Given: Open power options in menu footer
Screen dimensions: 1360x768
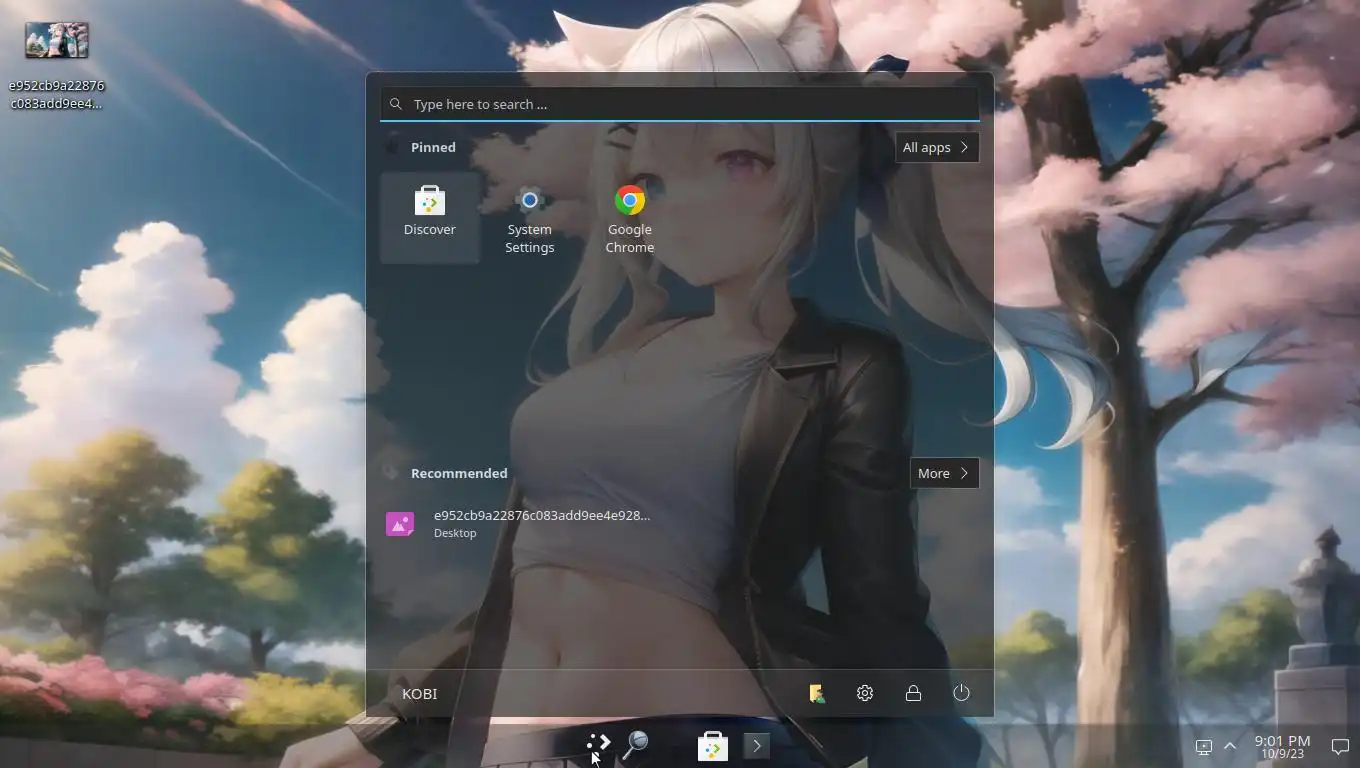Looking at the screenshot, I should pyautogui.click(x=961, y=693).
